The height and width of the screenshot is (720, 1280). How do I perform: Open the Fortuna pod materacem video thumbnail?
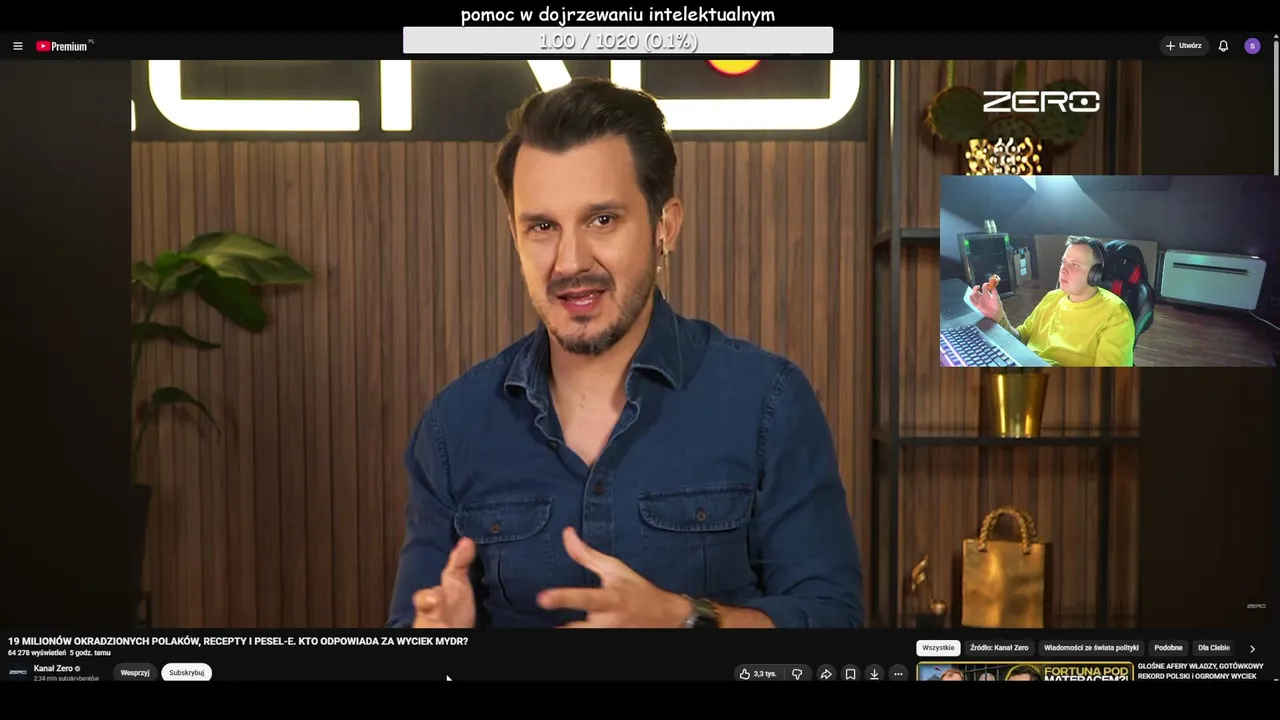coord(1025,672)
